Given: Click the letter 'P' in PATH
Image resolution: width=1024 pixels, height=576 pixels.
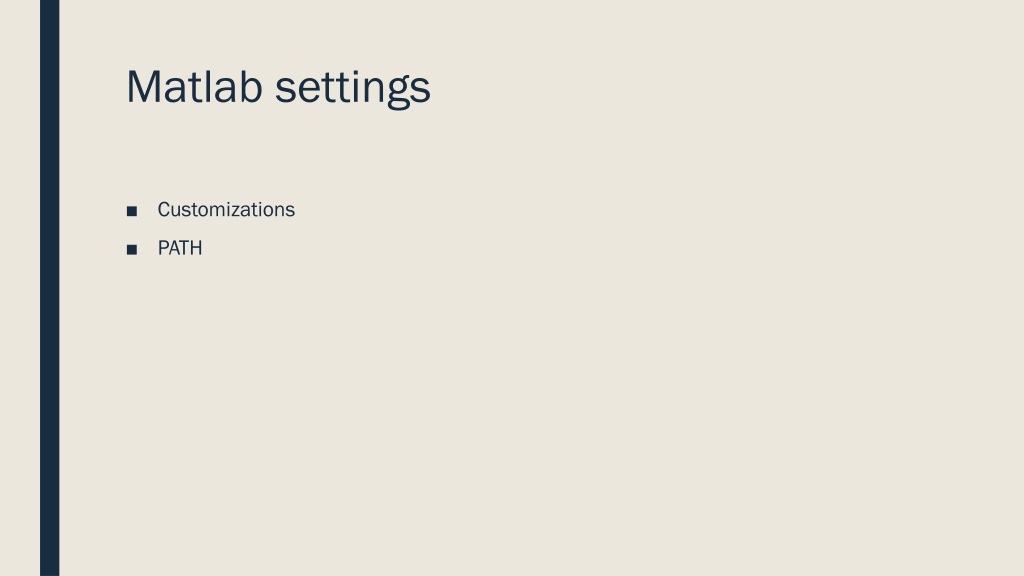Looking at the screenshot, I should pos(163,248).
